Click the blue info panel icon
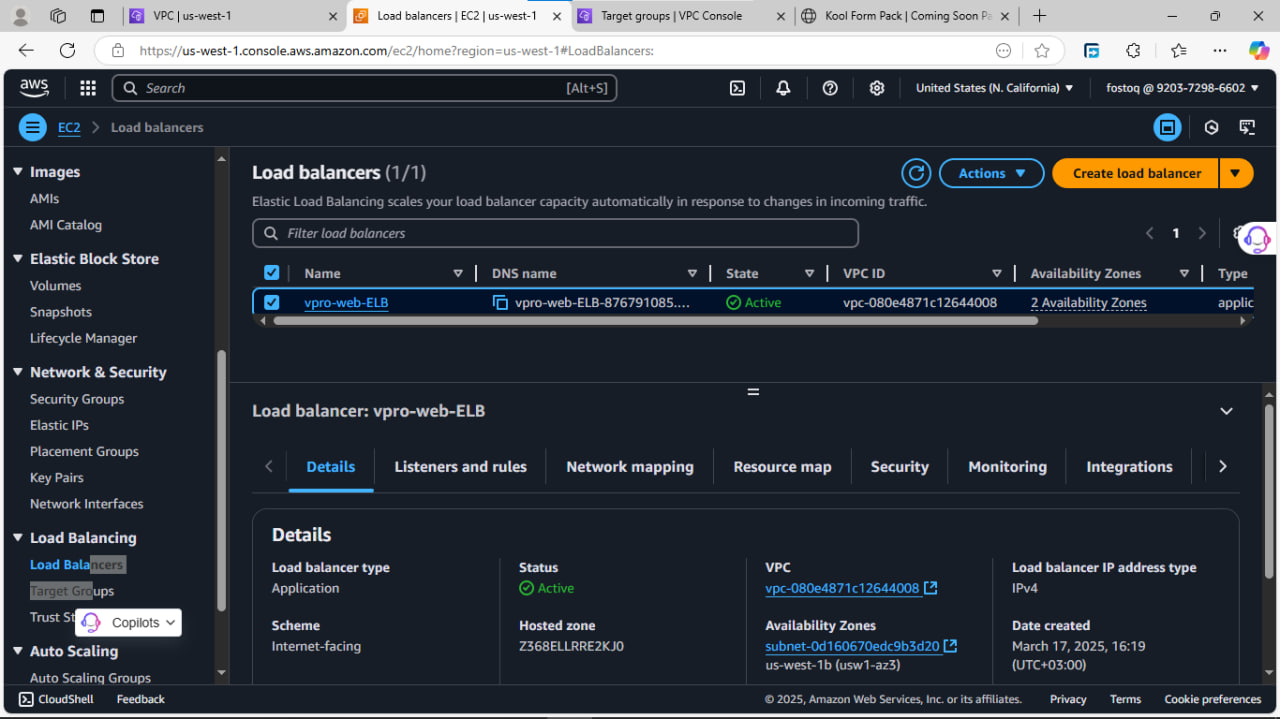Viewport: 1280px width, 719px height. pos(1167,127)
